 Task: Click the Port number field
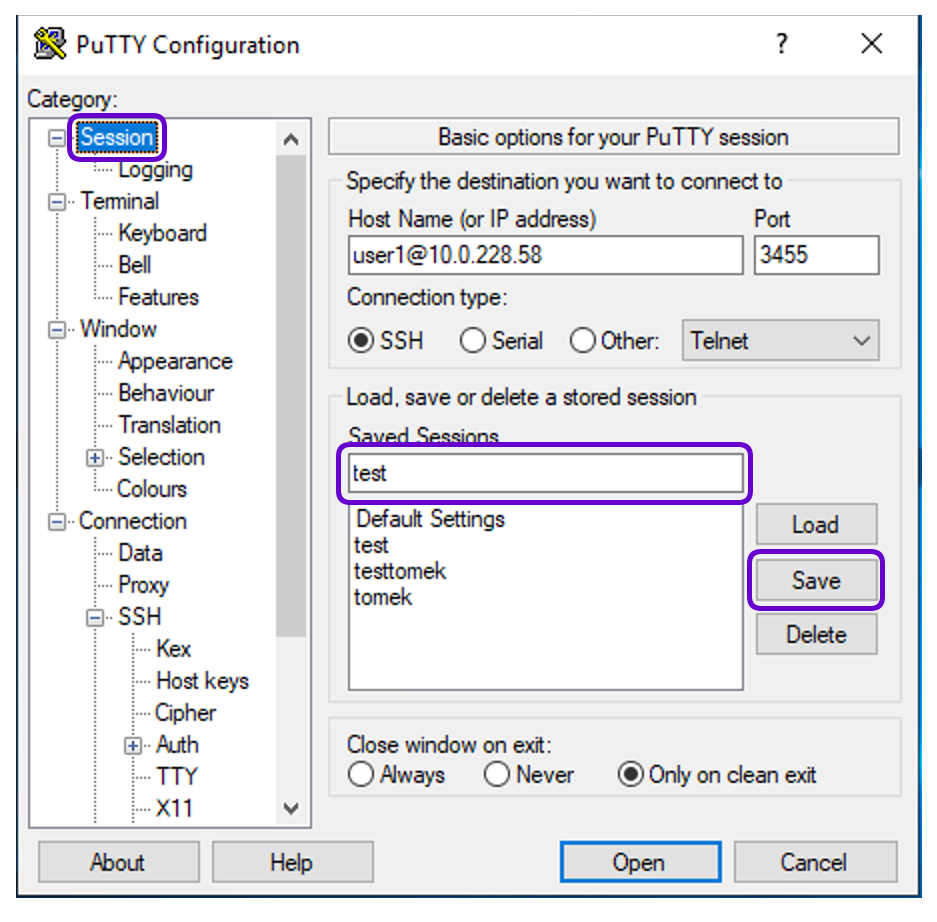pos(816,255)
